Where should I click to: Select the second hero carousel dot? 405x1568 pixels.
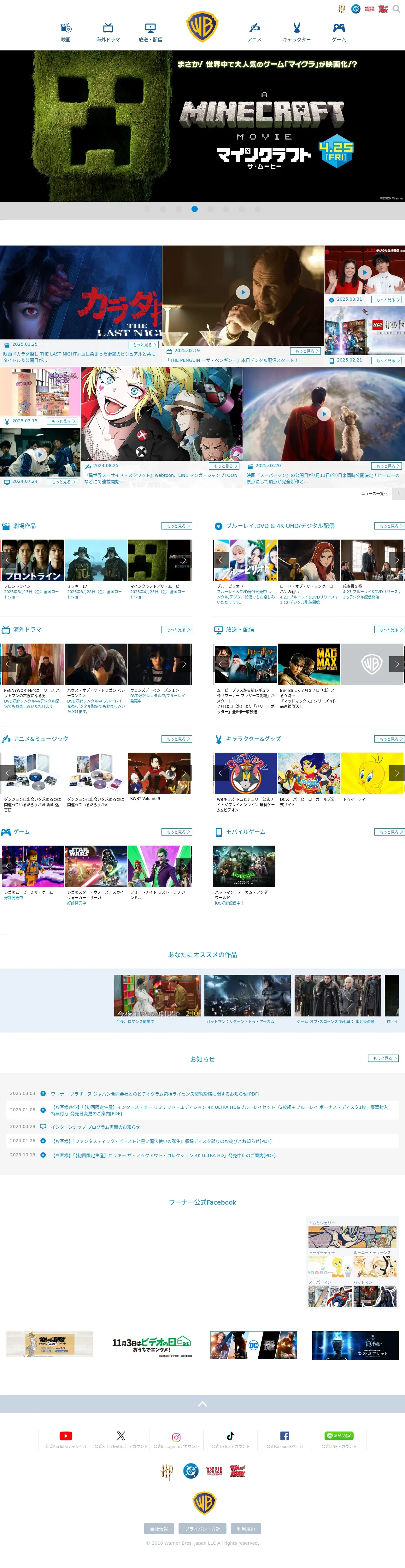[x=163, y=209]
